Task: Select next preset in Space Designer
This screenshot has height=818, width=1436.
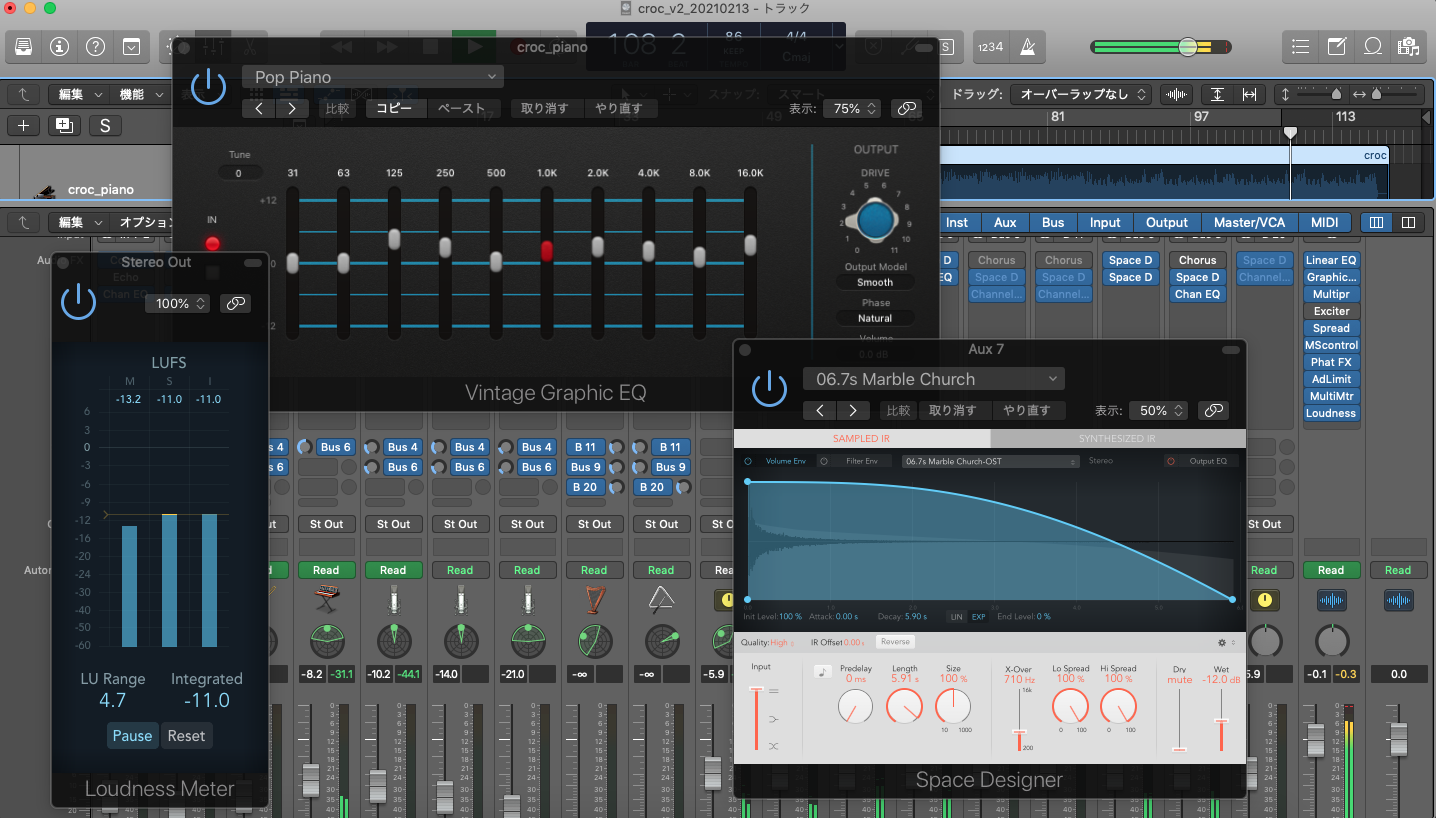Action: pos(853,410)
